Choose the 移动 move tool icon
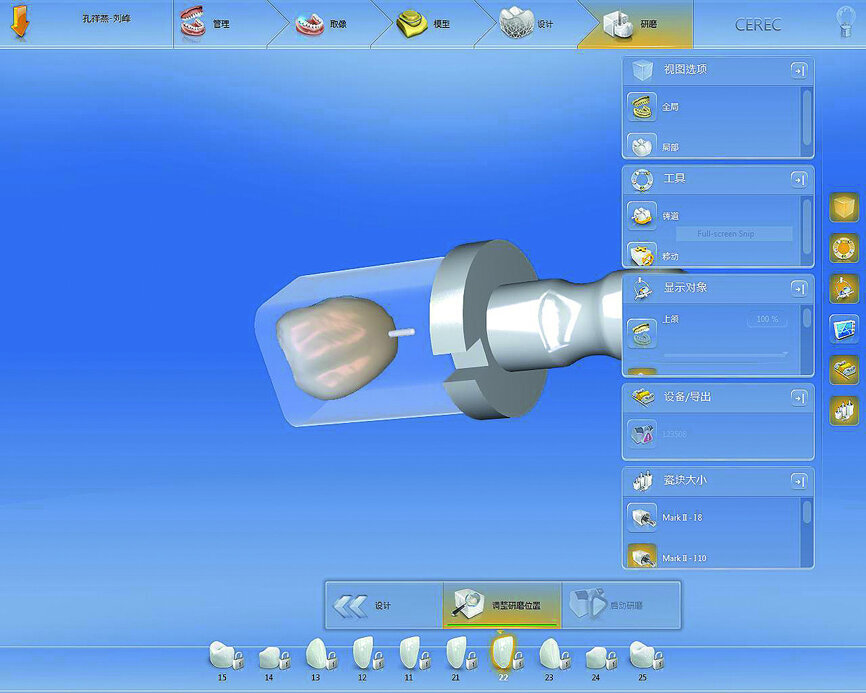 pyautogui.click(x=641, y=255)
